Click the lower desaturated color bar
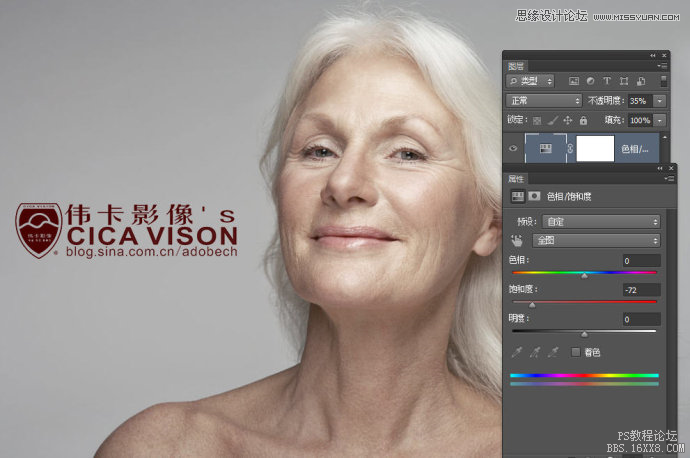This screenshot has width=690, height=458. [584, 384]
